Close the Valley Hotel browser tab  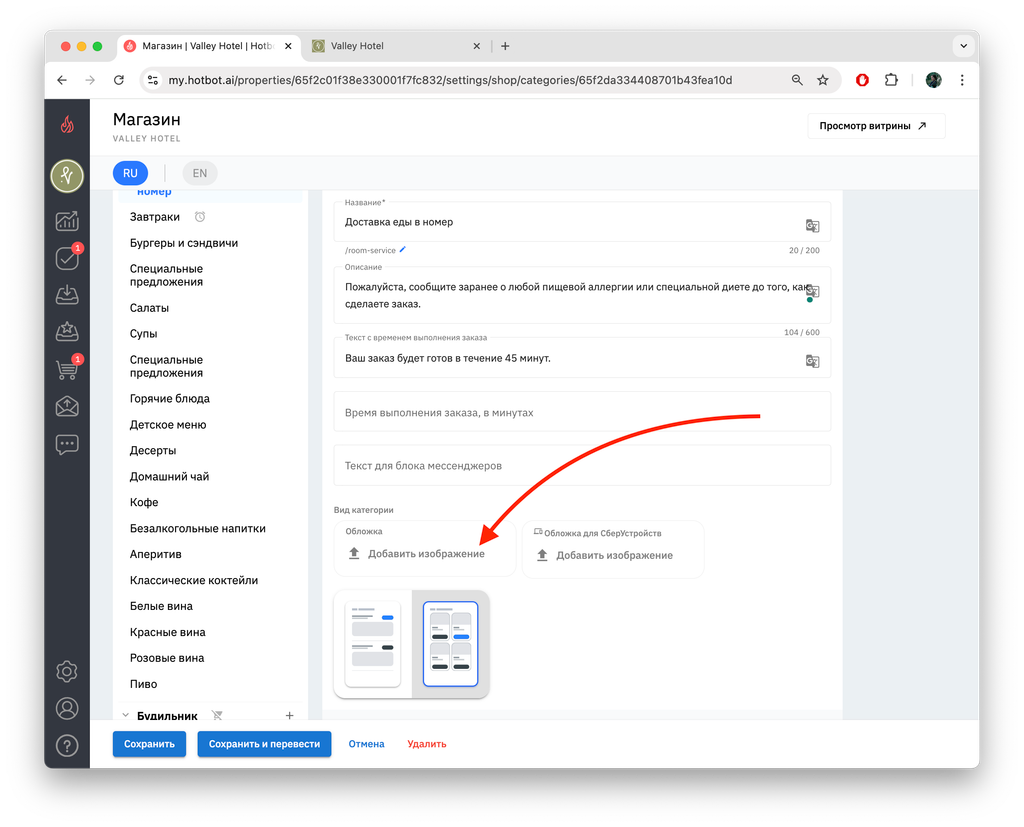coord(477,46)
